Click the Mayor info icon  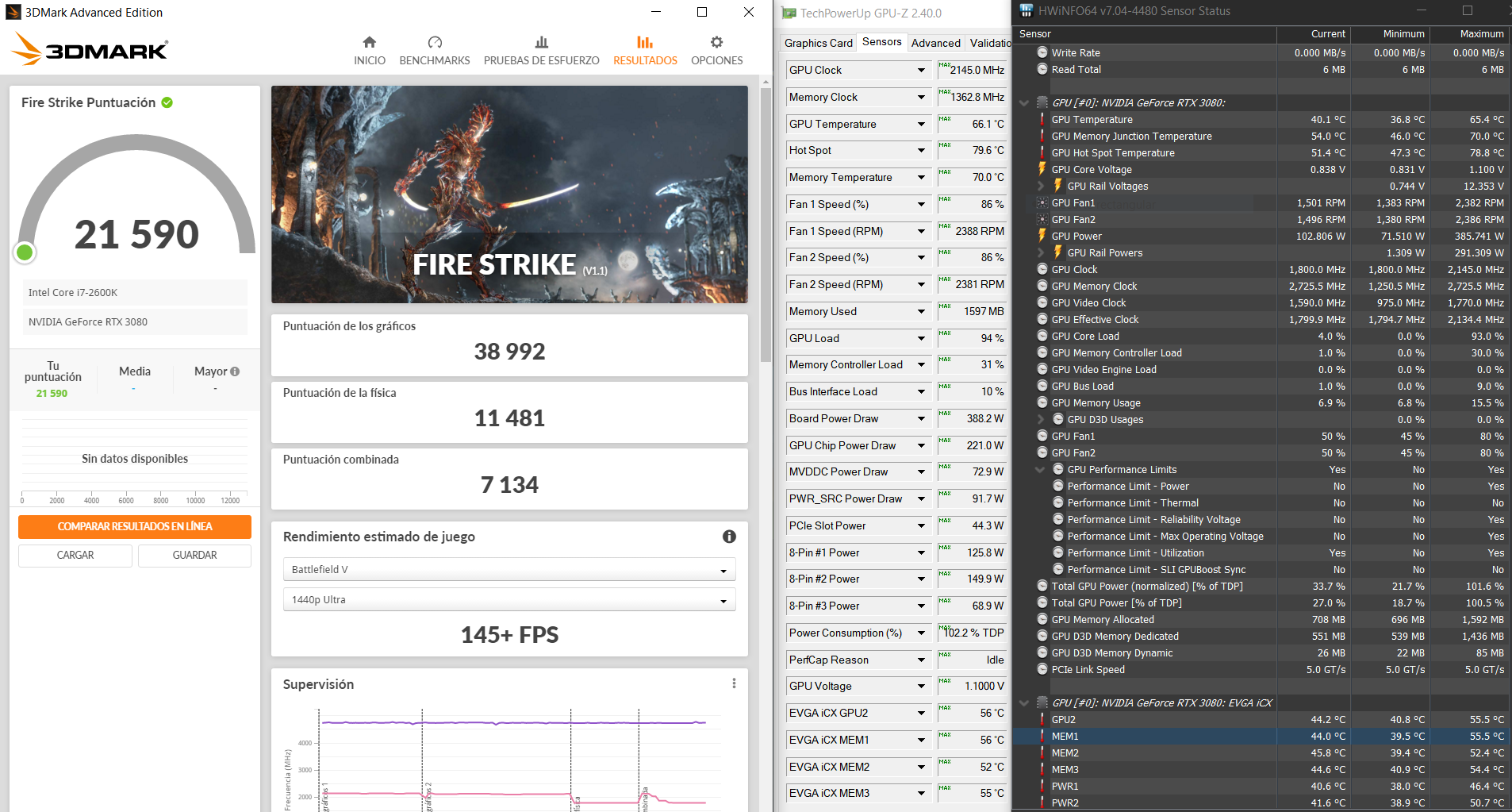235,371
